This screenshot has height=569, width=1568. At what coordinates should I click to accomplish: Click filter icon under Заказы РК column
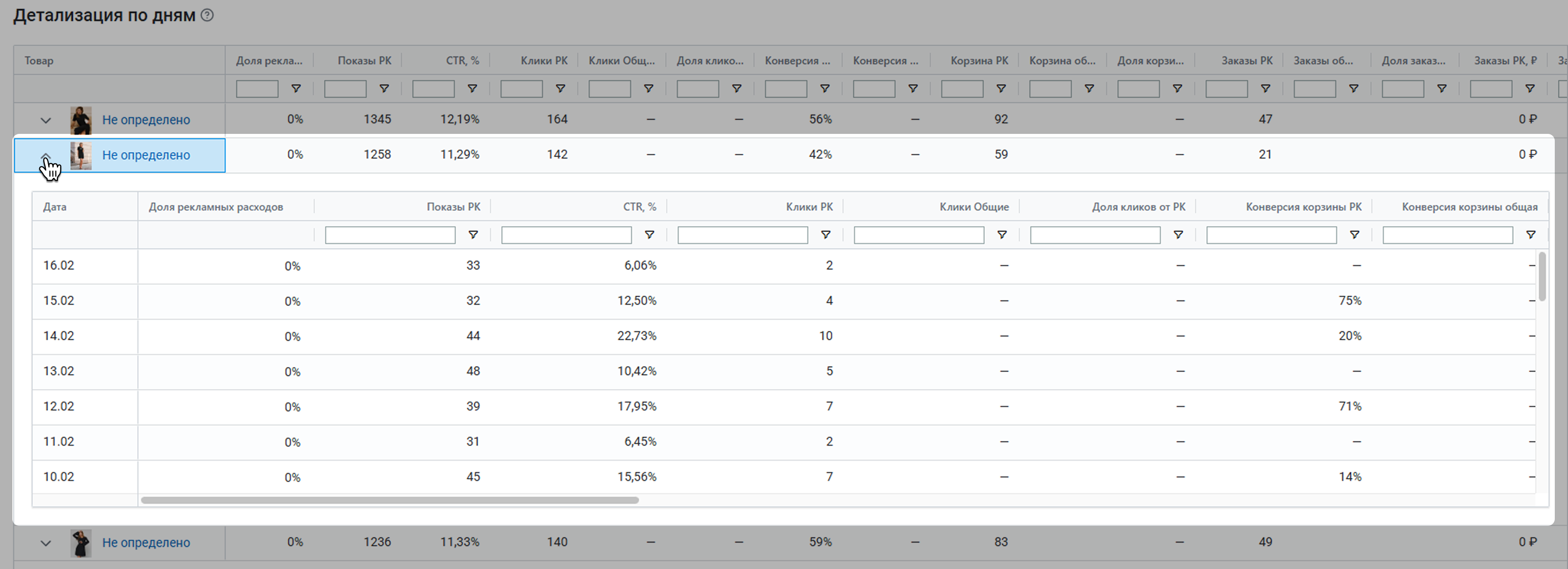point(1266,89)
